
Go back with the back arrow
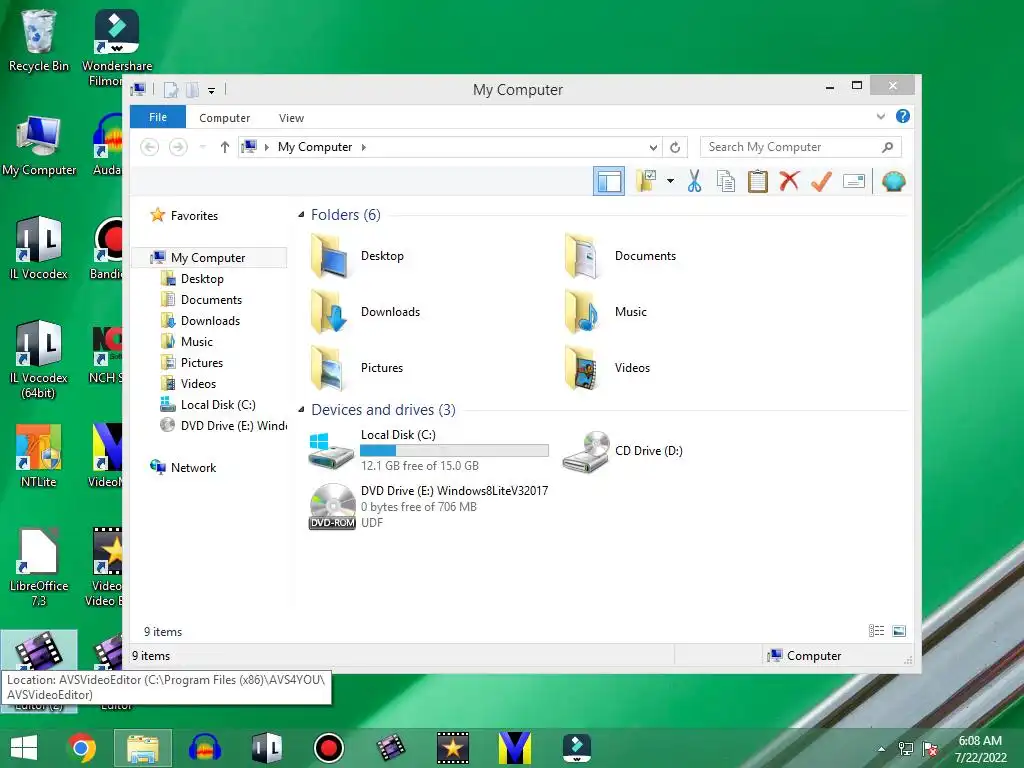pyautogui.click(x=150, y=147)
